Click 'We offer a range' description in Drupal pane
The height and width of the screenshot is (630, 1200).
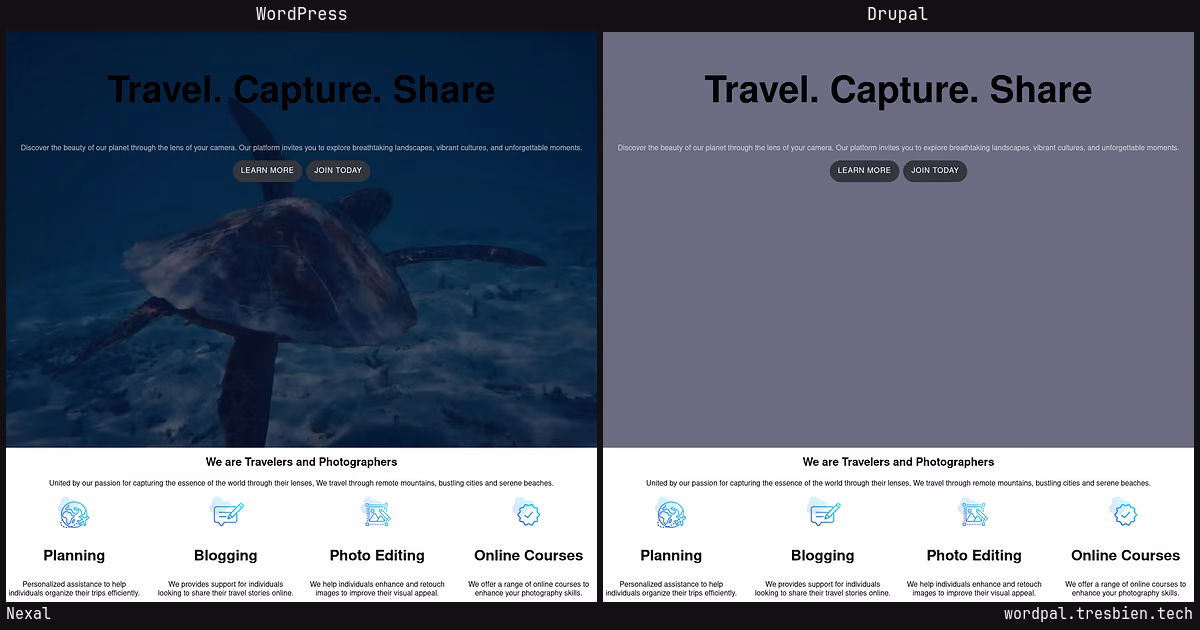pos(1125,589)
